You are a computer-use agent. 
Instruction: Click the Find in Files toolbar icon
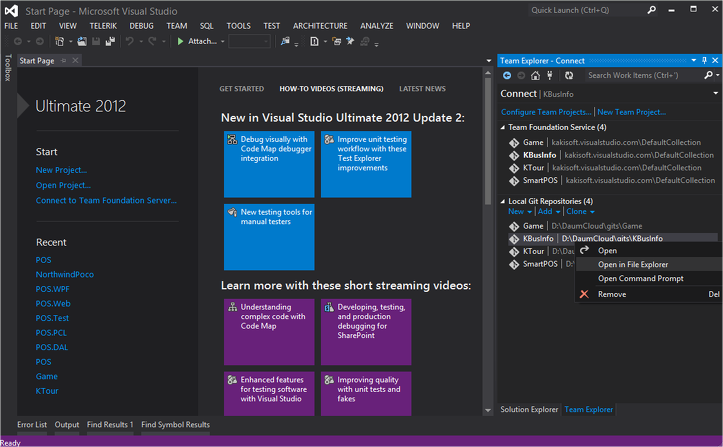pyautogui.click(x=285, y=42)
